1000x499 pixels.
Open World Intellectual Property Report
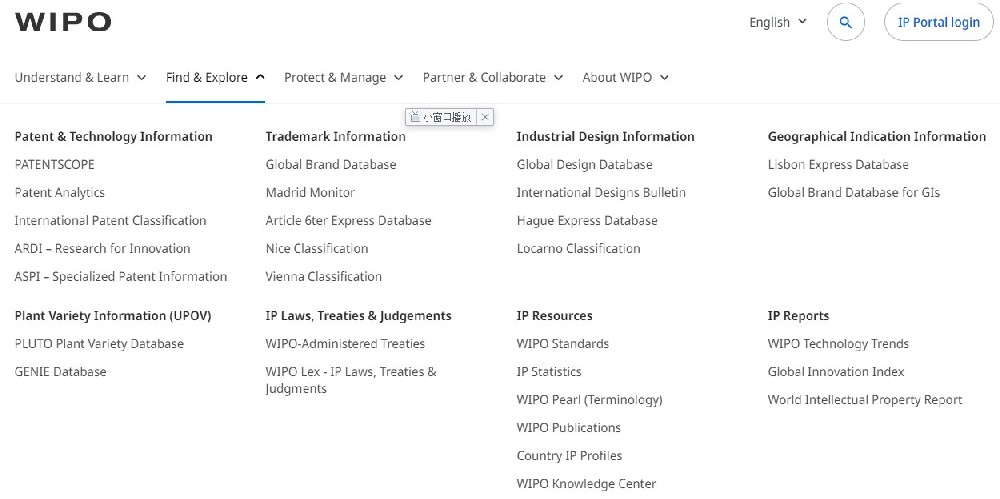(x=865, y=400)
